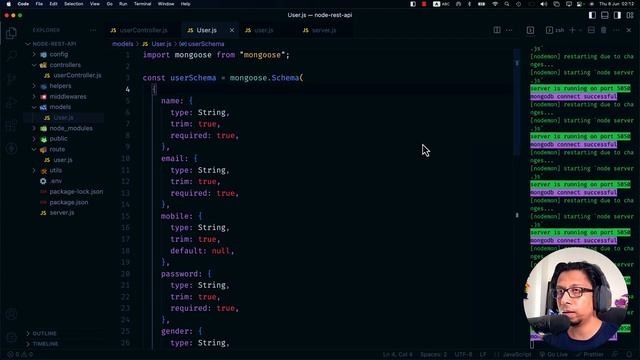The image size is (640, 360).
Task: Open the Selection menu
Action: point(73,4)
